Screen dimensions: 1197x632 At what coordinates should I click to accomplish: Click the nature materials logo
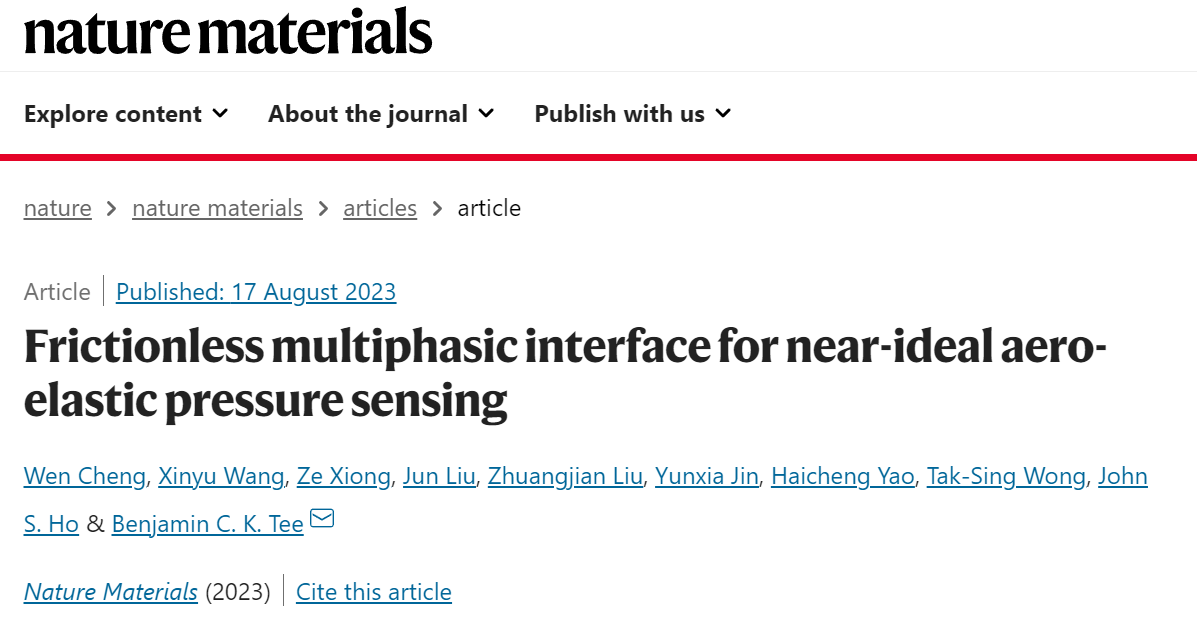(x=227, y=32)
